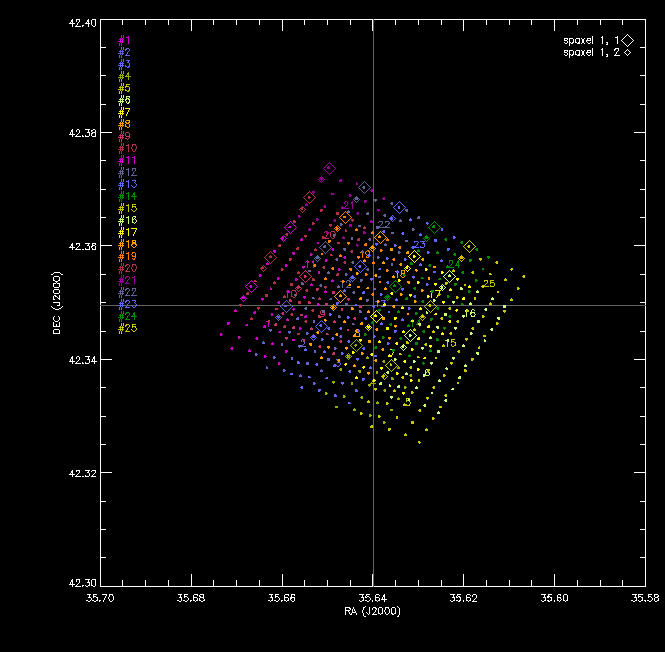Click the large diamond beside spaxel 1, 1
Screen dimensions: 665x652
tap(628, 40)
